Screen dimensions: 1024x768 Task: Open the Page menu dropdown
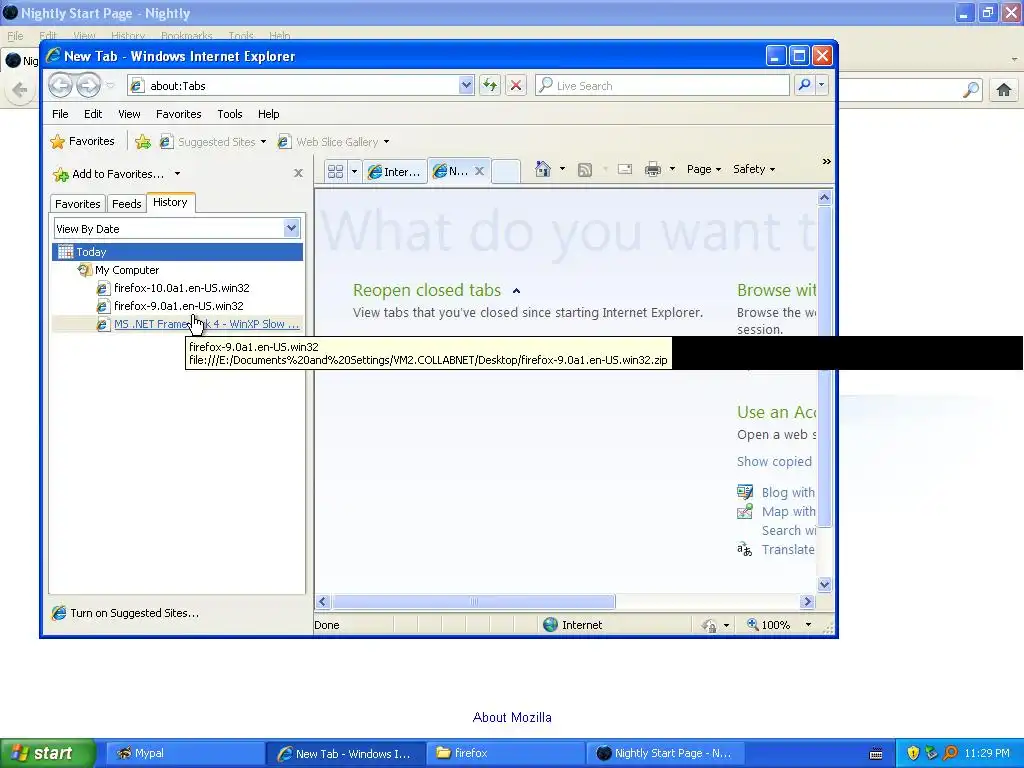(x=704, y=169)
